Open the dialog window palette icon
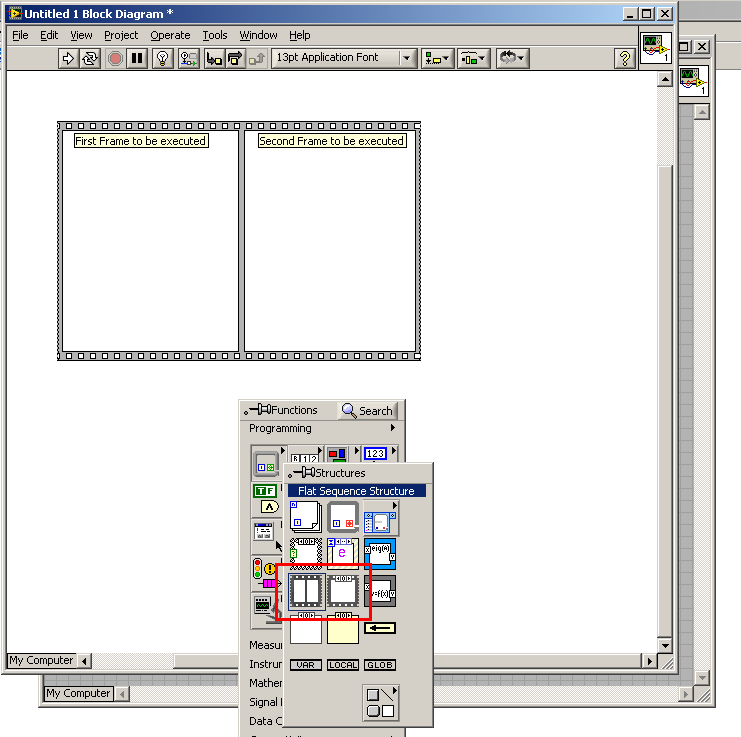Viewport: 741px width, 737px height. (263, 532)
